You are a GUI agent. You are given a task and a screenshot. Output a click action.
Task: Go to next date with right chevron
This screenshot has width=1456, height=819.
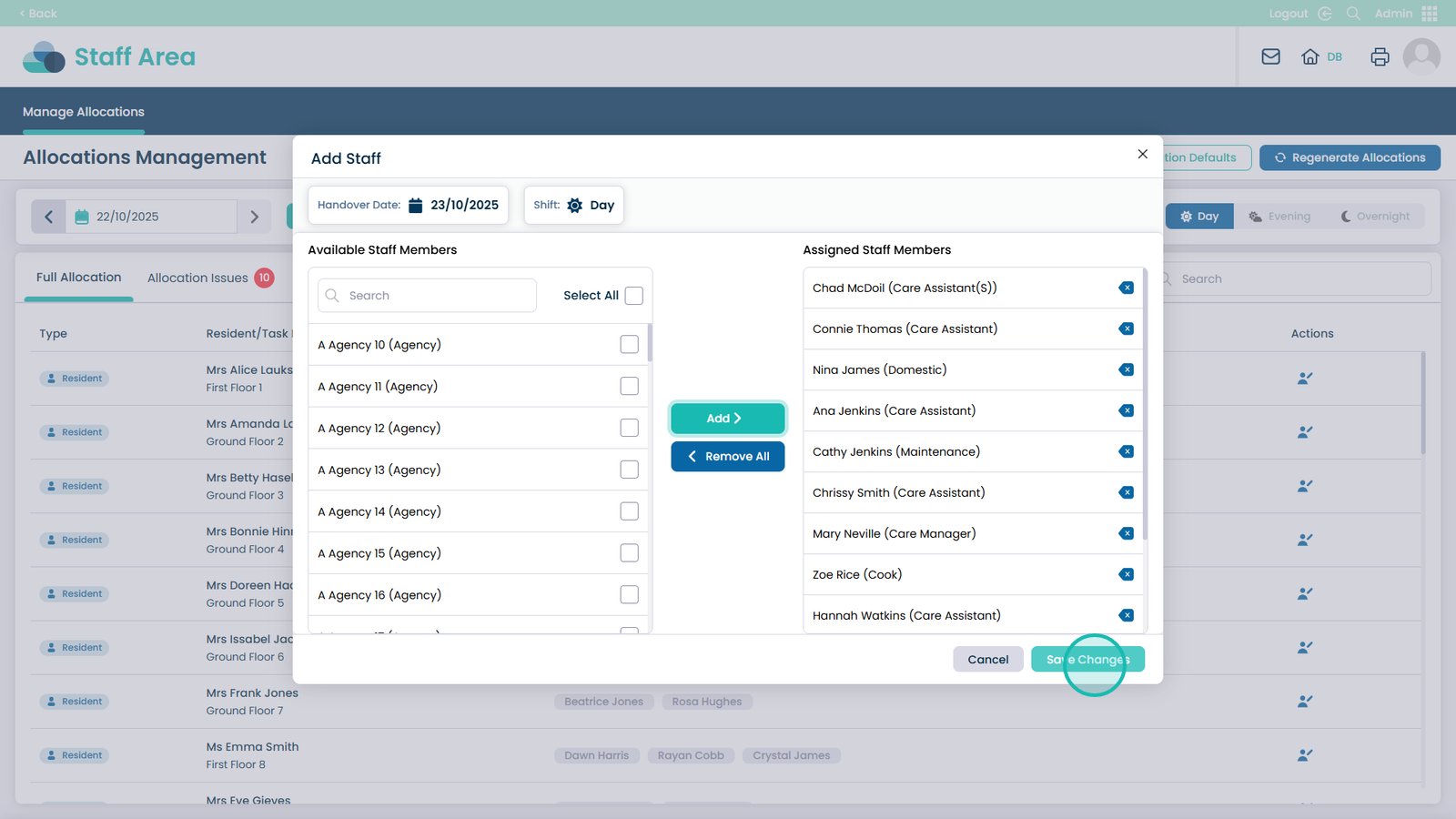[254, 217]
